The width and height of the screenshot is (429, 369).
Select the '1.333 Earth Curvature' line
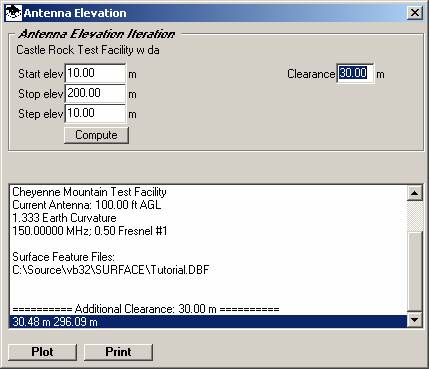click(x=208, y=218)
